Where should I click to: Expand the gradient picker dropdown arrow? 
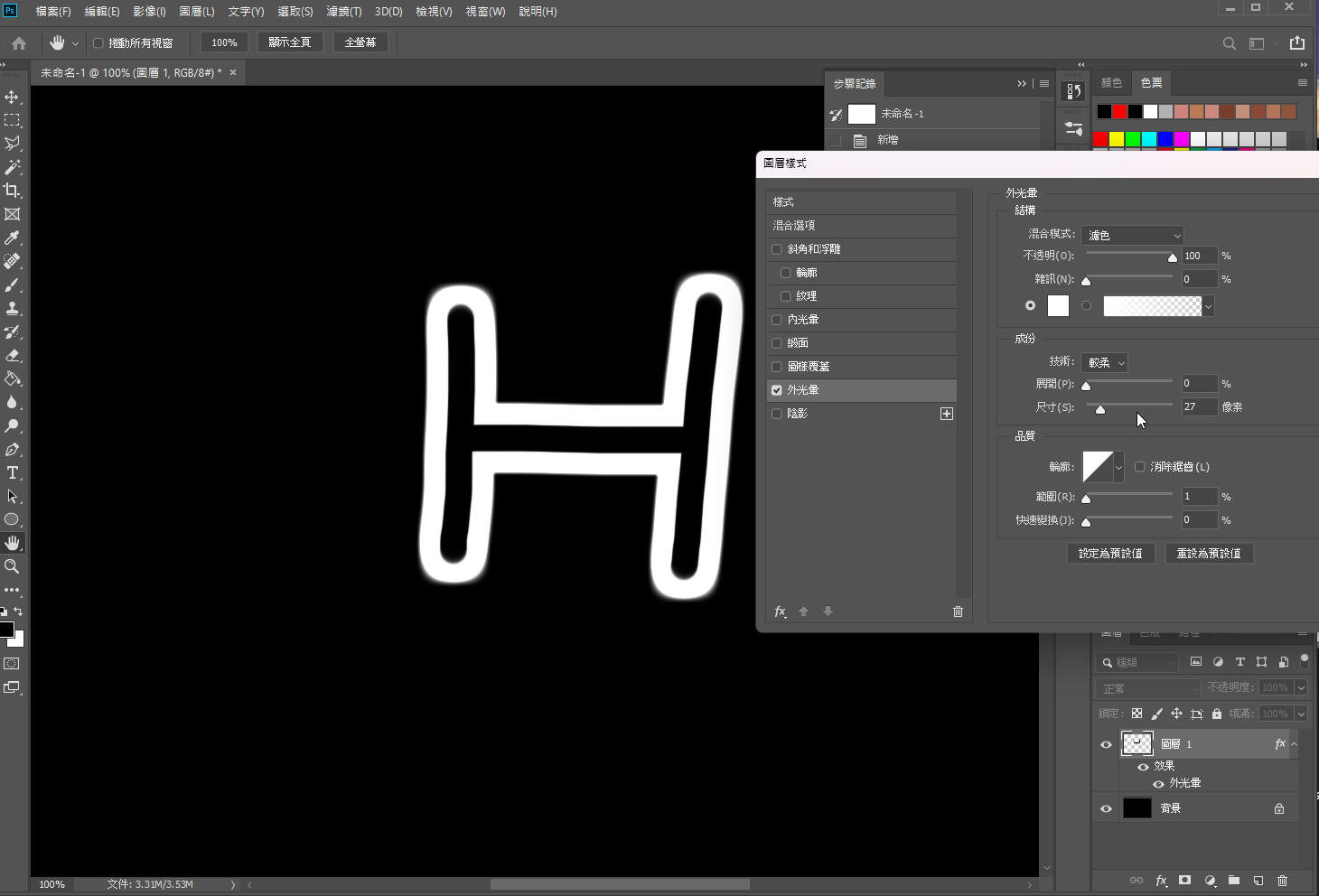[1209, 307]
